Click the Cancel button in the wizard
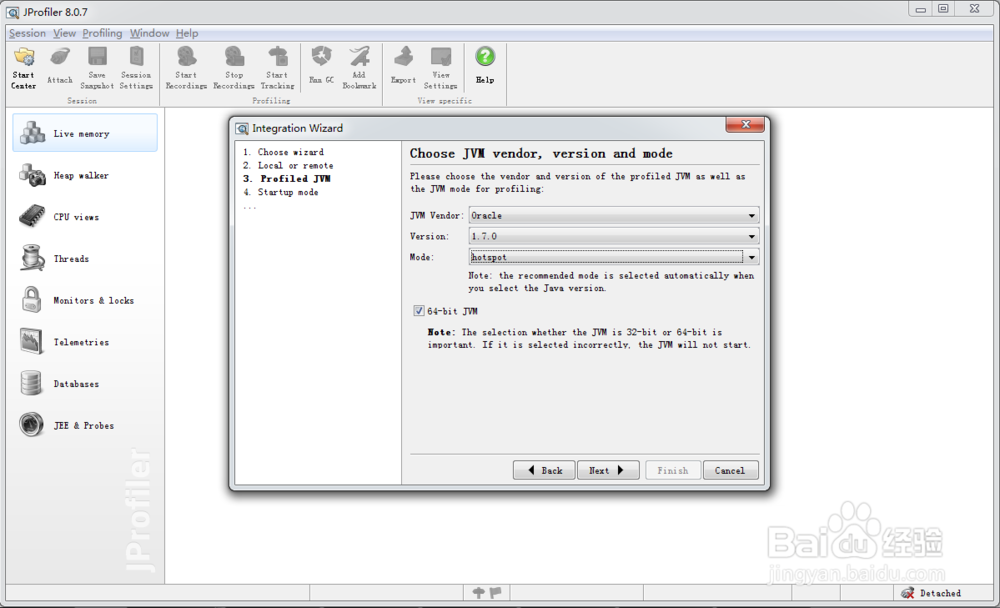Screen dimensions: 1000x608 click(x=730, y=470)
